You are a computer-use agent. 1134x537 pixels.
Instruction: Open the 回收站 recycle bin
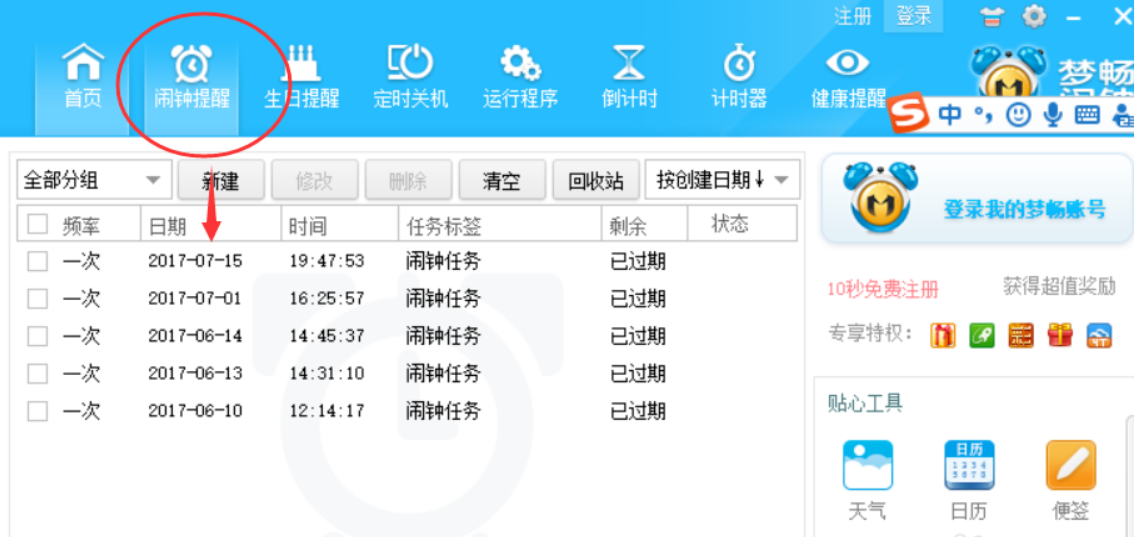click(x=596, y=179)
